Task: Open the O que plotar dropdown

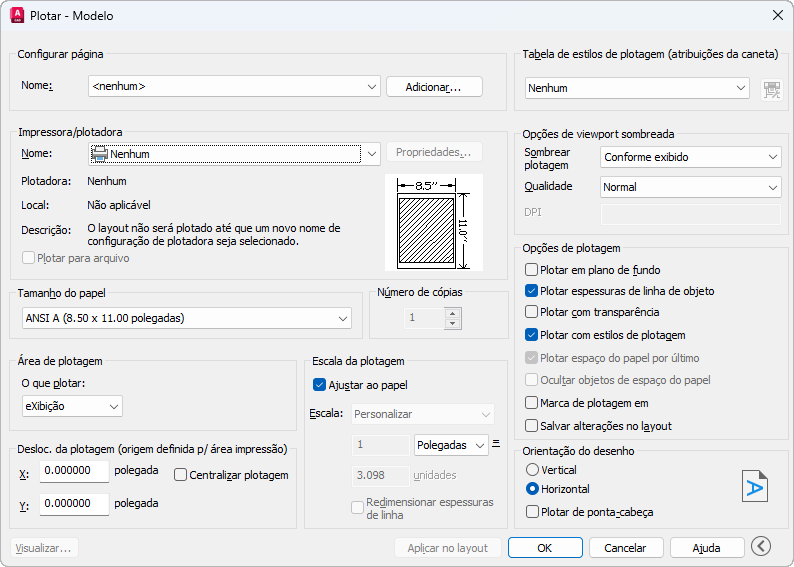Action: [x=72, y=405]
